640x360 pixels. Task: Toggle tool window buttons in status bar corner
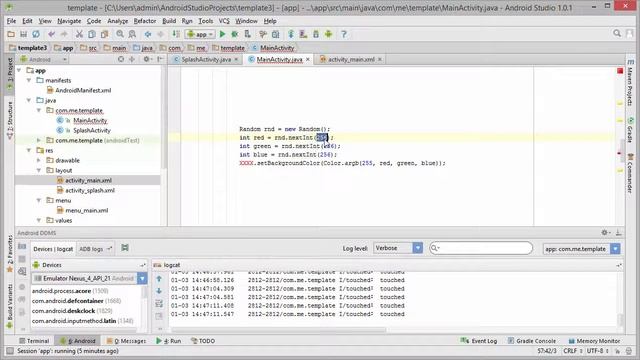(10, 351)
